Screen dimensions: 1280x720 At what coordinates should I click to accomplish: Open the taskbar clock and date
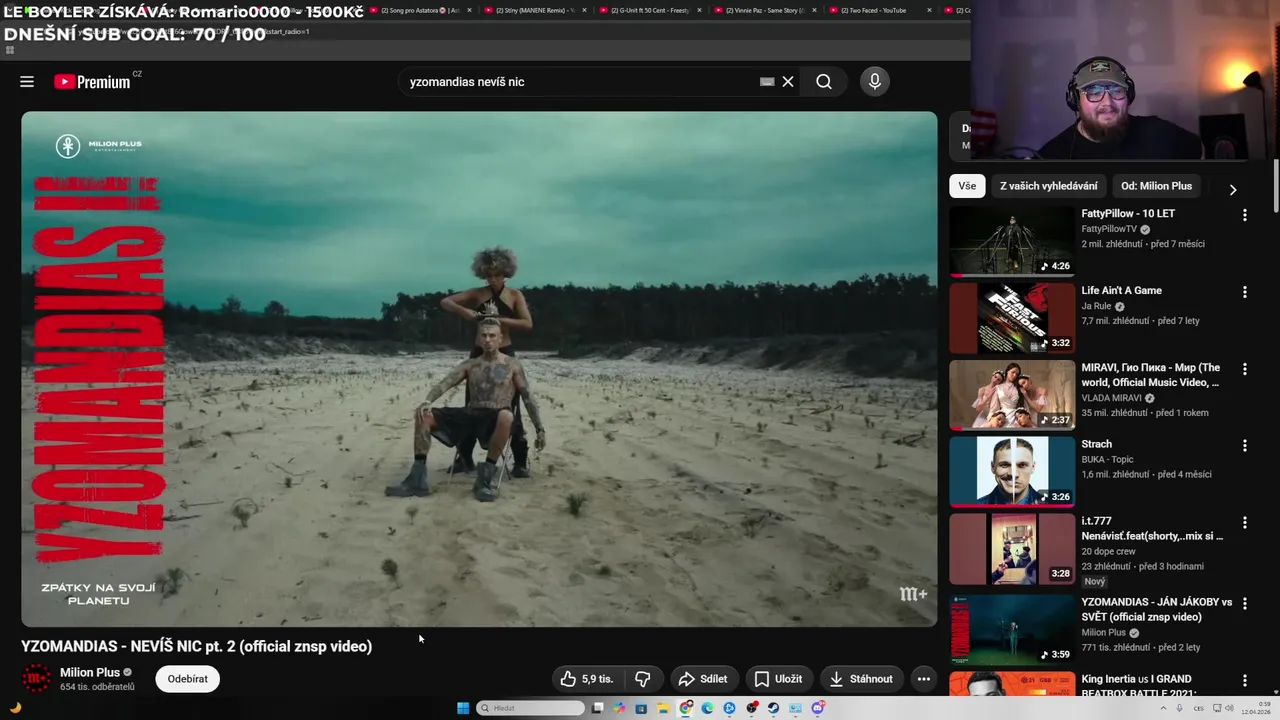(x=1257, y=708)
